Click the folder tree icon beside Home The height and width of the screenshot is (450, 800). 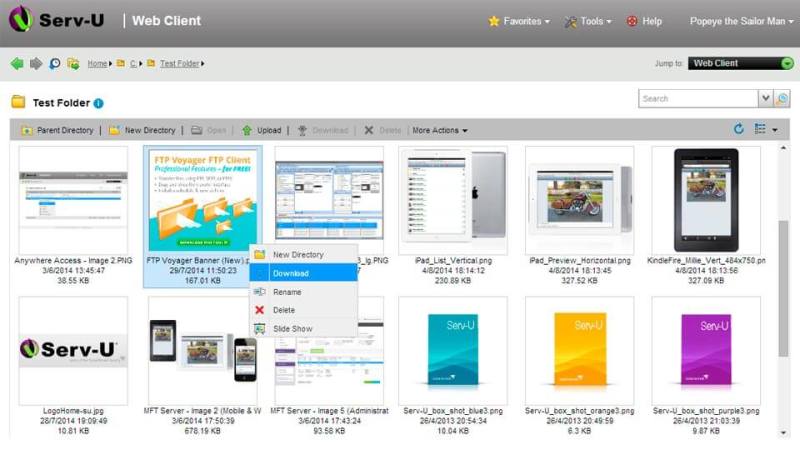click(73, 64)
